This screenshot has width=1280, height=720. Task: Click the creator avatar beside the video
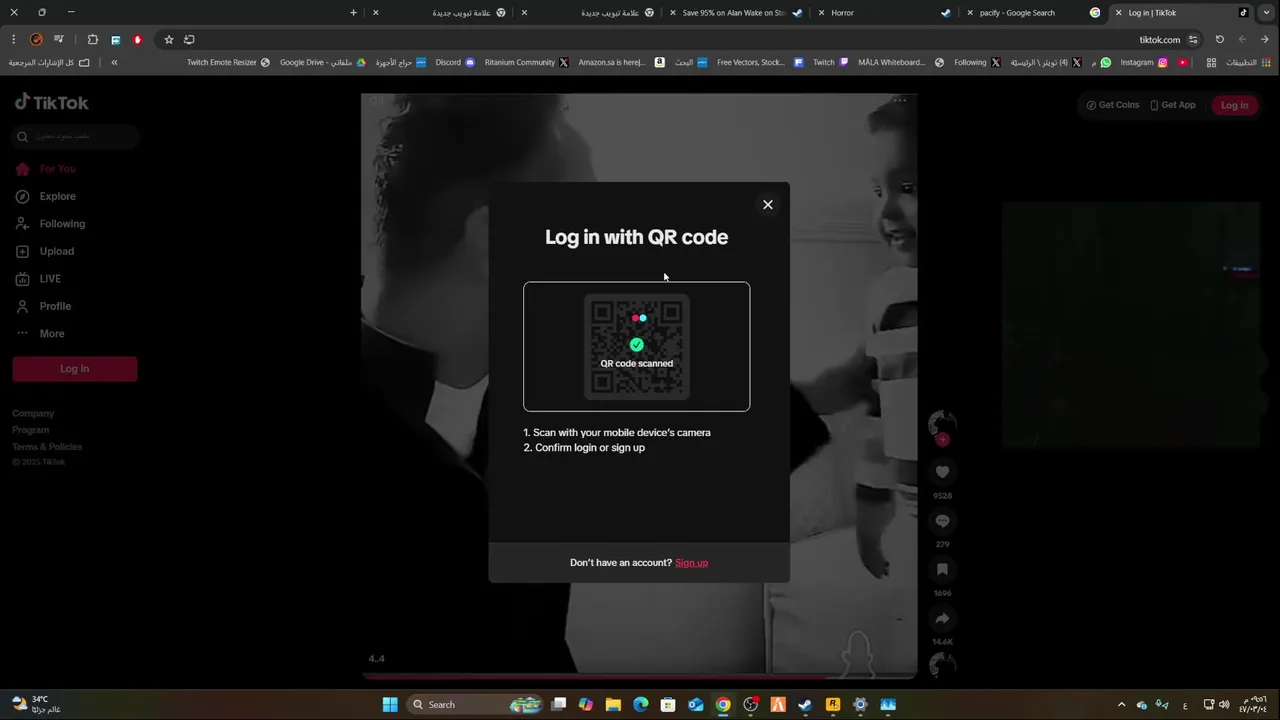(x=942, y=424)
